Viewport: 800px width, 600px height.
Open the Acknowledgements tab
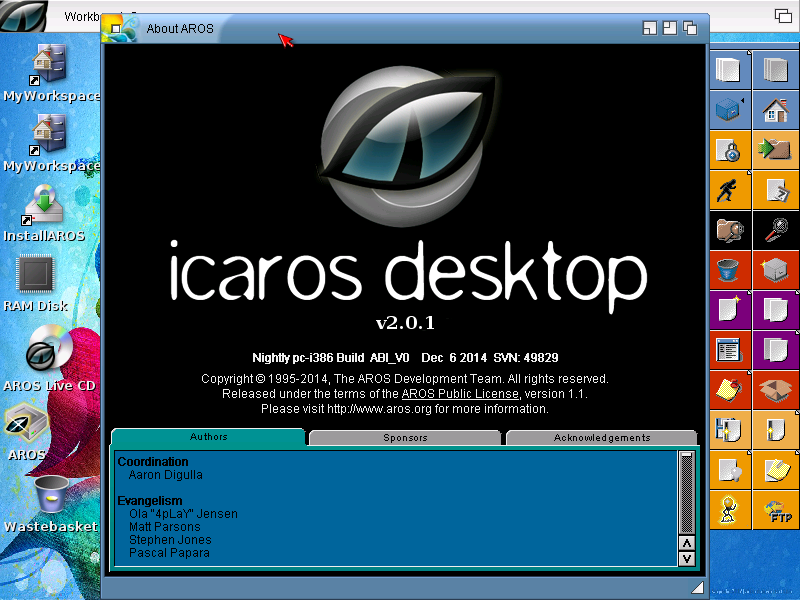coord(602,438)
